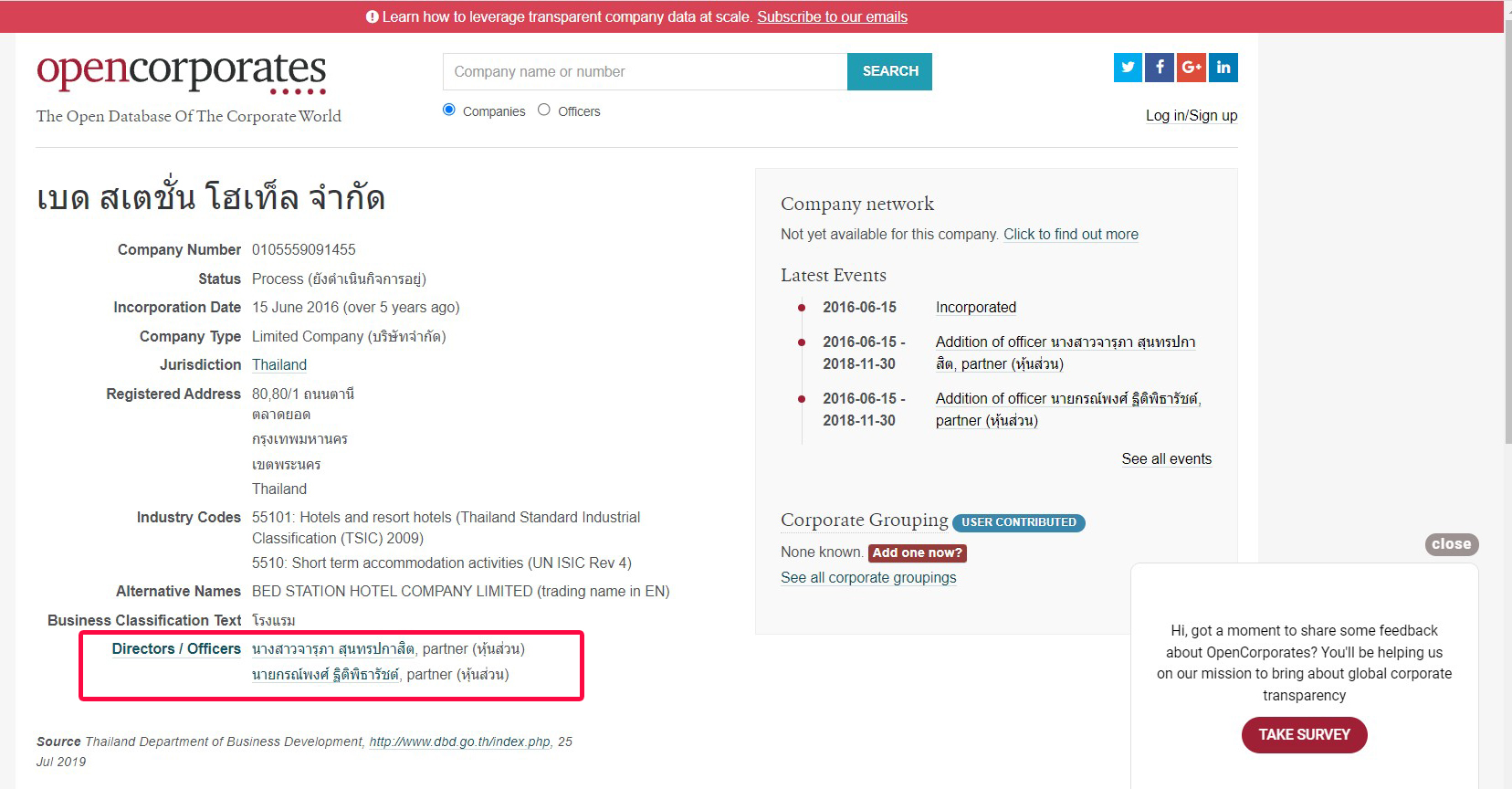This screenshot has width=1512, height=789.
Task: Click the Directors / Officers heading link
Action: [x=176, y=648]
